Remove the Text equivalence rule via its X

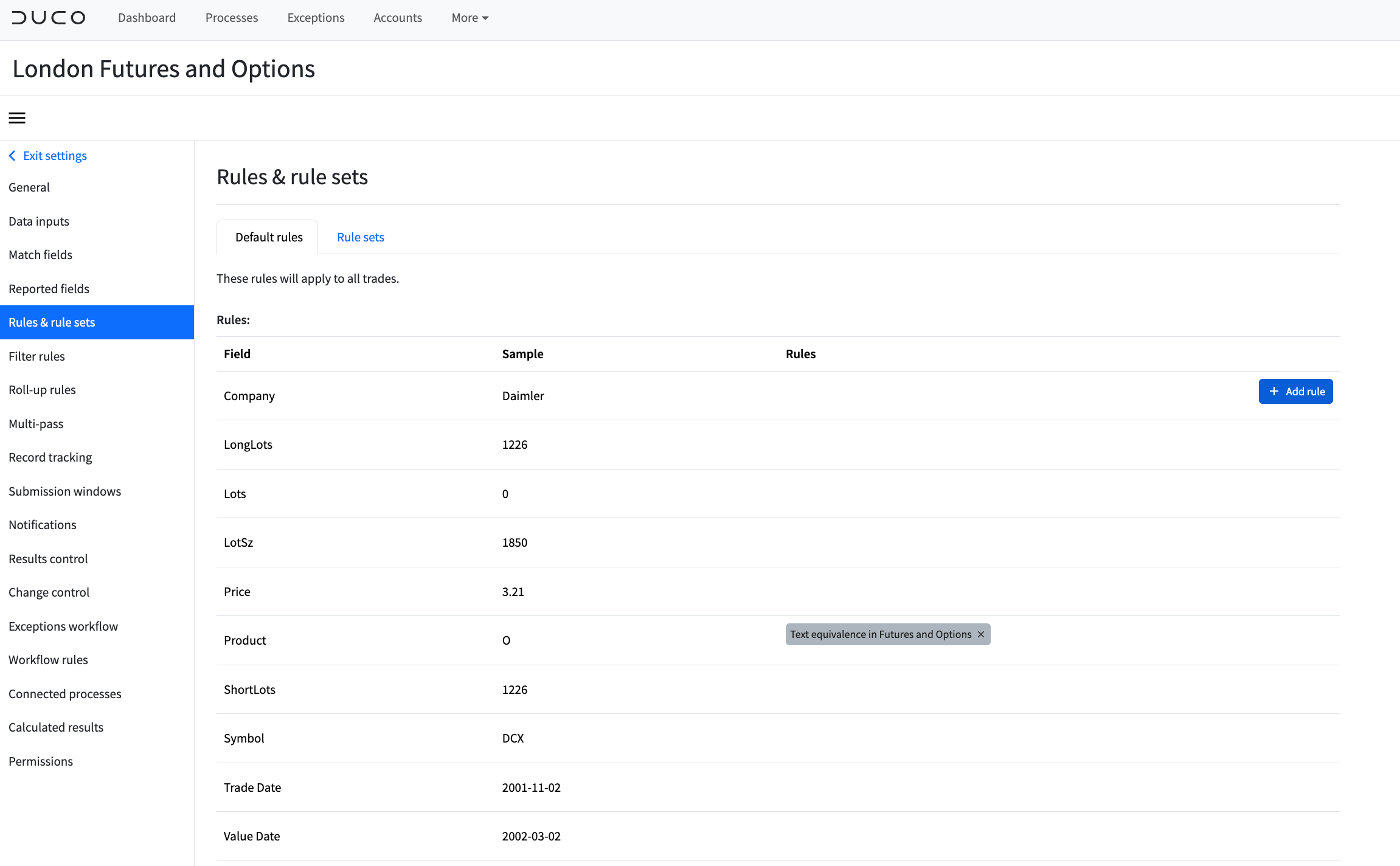980,634
